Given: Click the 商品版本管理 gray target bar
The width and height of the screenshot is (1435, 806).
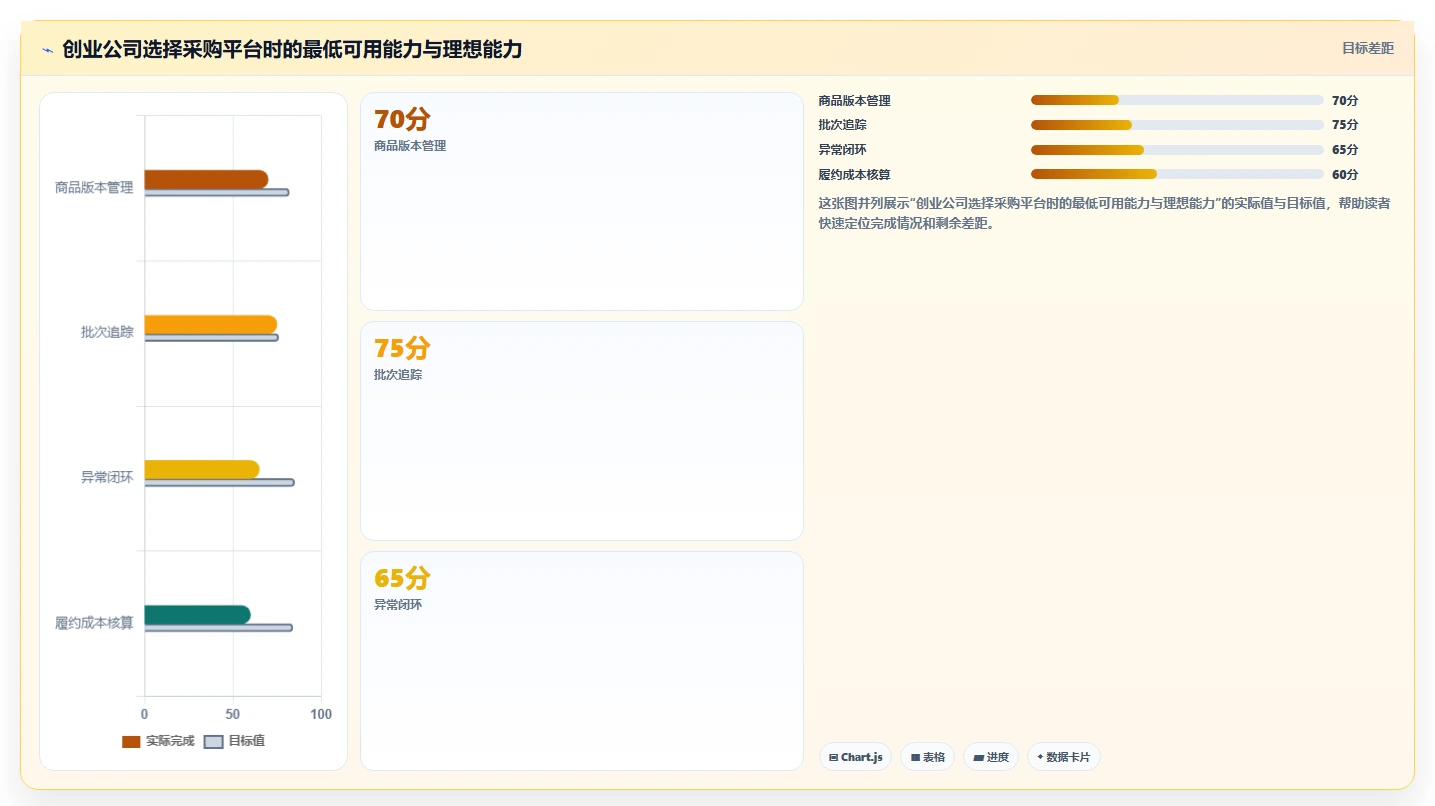Looking at the screenshot, I should (x=217, y=192).
